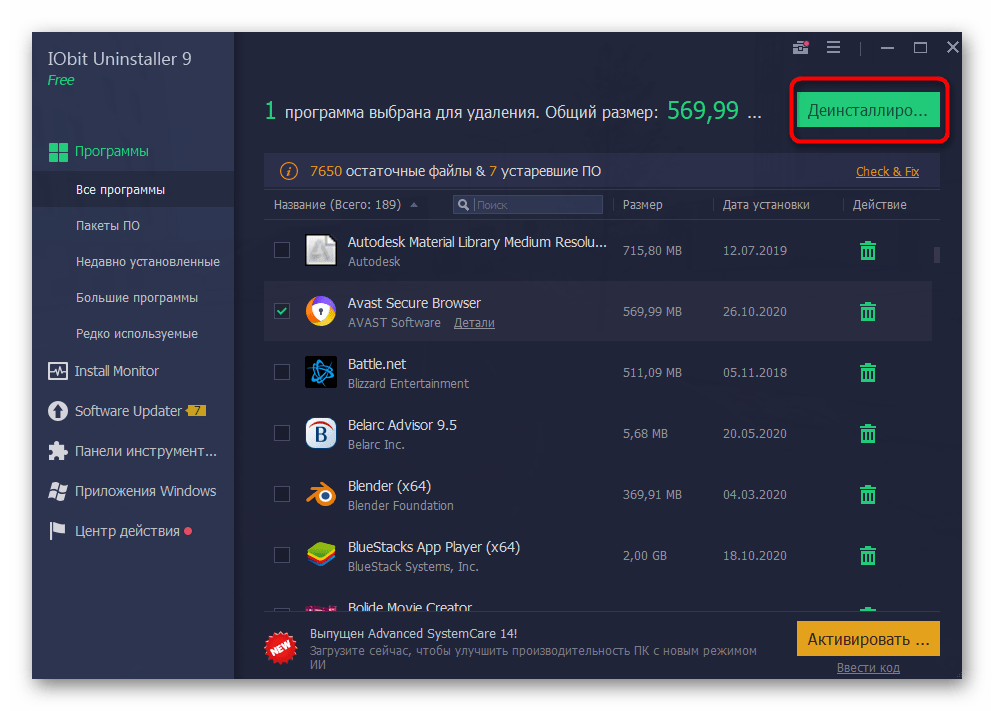This screenshot has height=711, width=994.
Task: Open the hamburger options menu
Action: [834, 48]
